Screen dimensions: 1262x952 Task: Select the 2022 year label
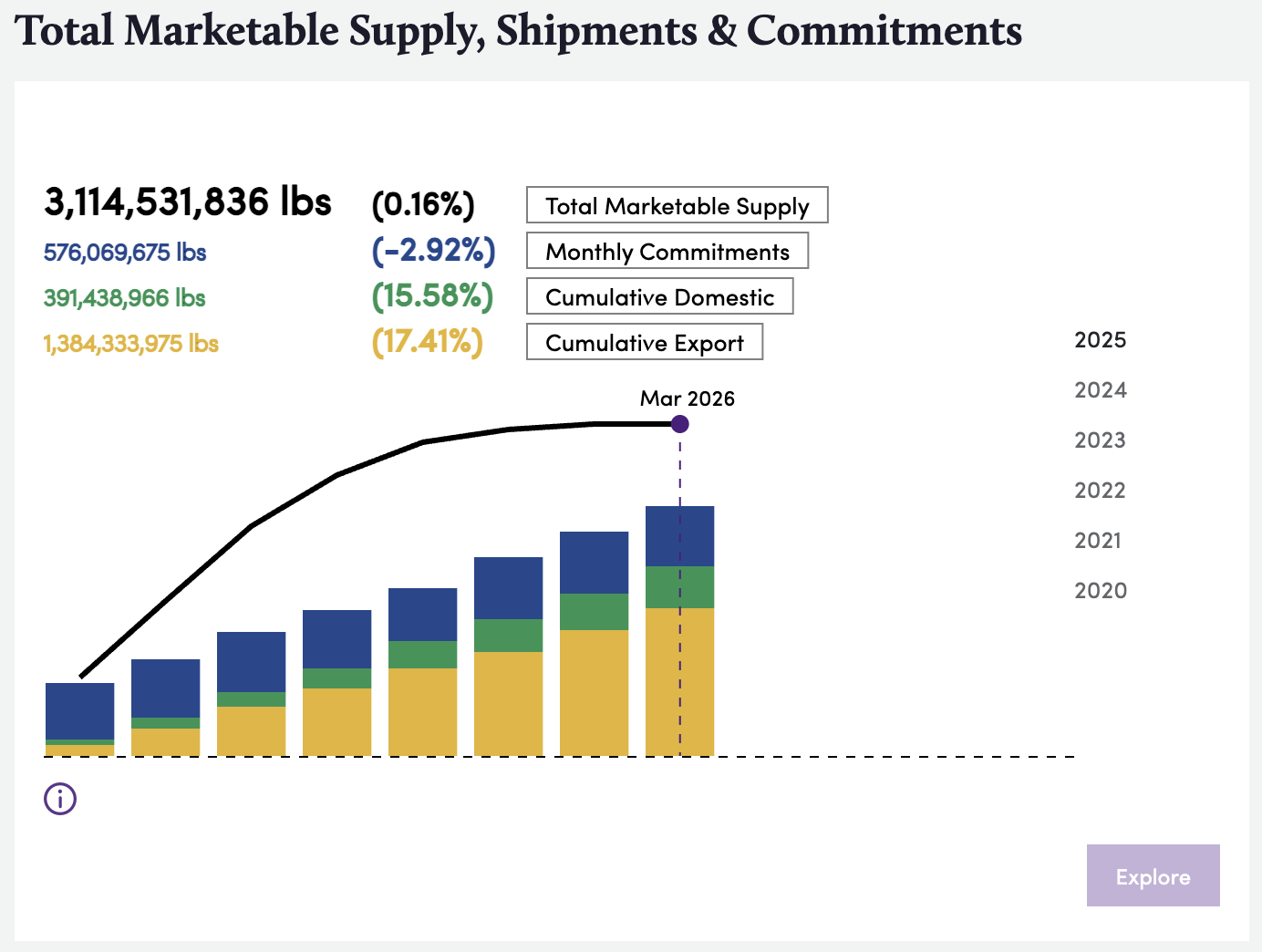pos(1099,490)
